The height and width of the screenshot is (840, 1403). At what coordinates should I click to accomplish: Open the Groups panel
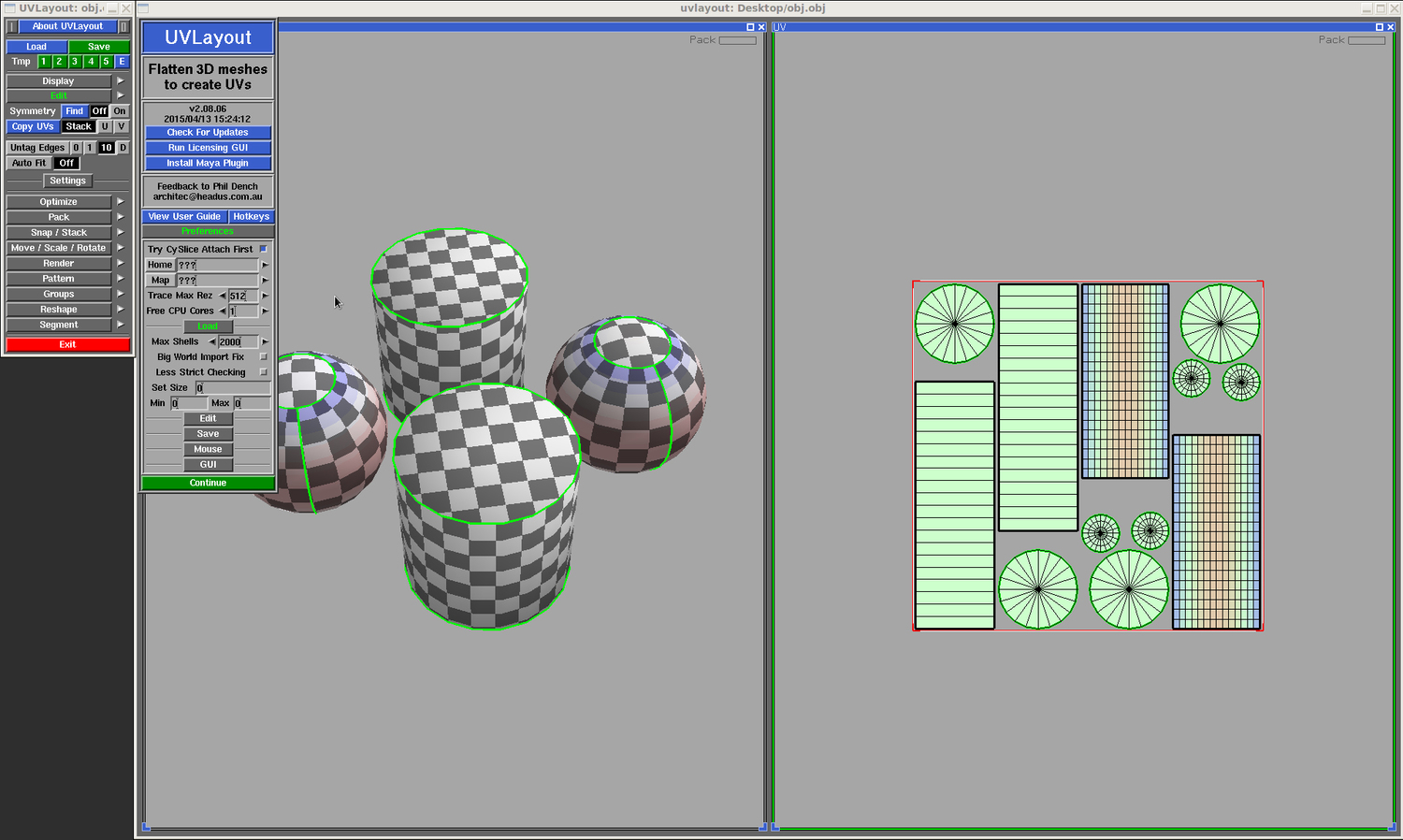(58, 295)
